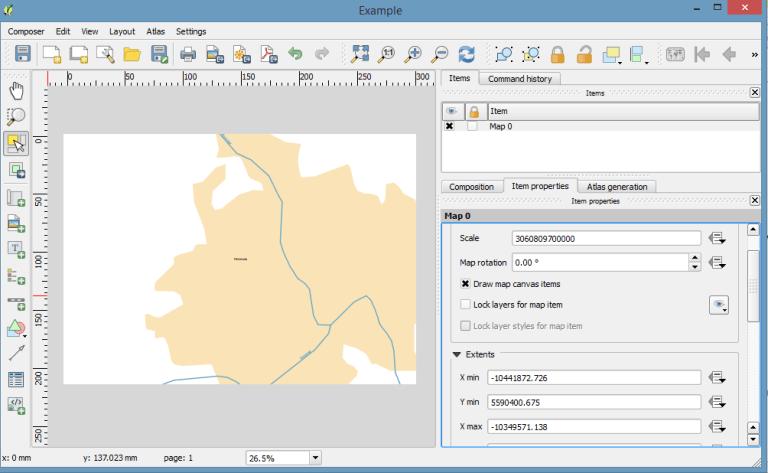Export composition as PDF

click(x=268, y=54)
